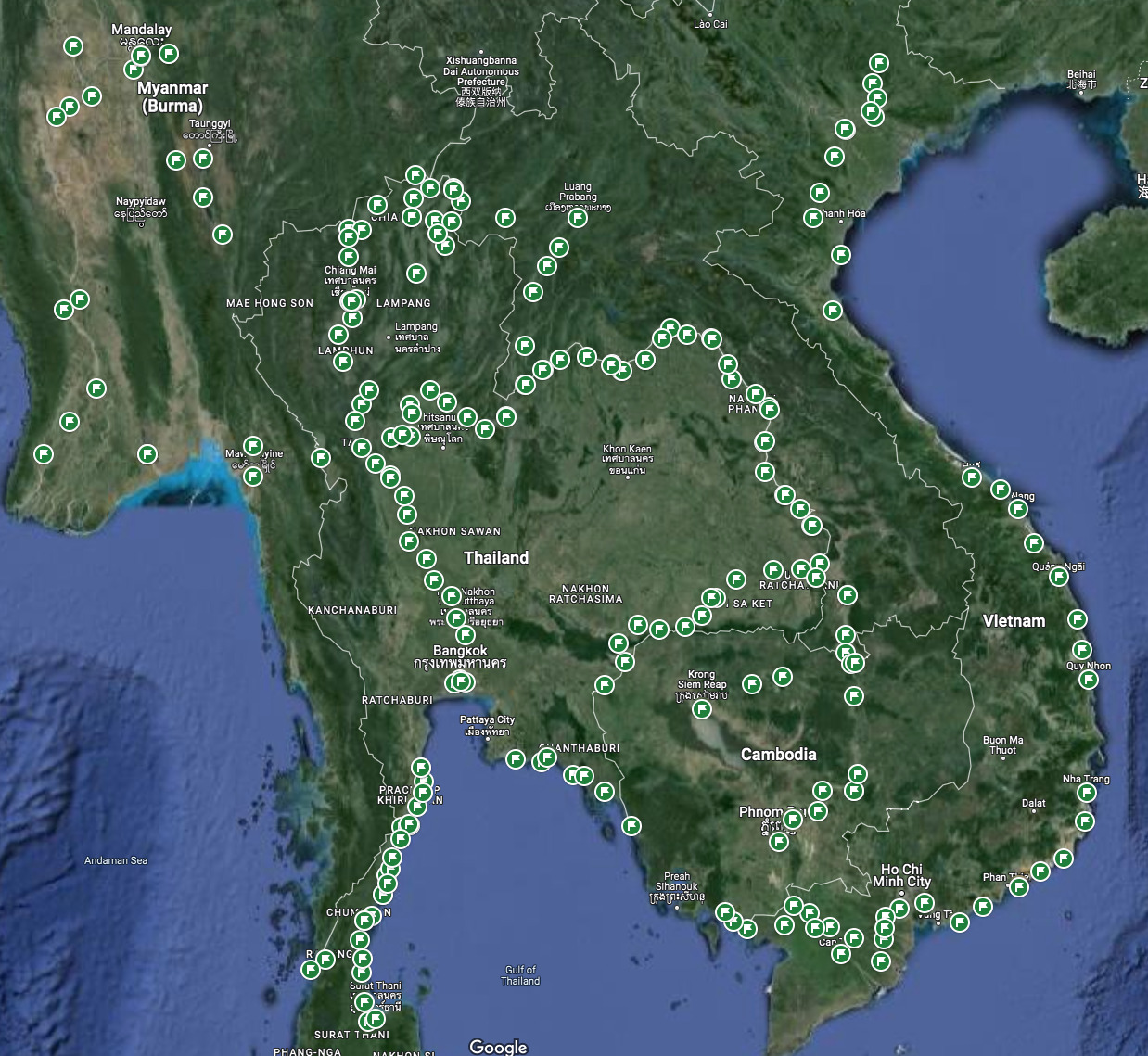Click the Google logo at the bottom
Screen dimensions: 1148x1056
tap(498, 1046)
